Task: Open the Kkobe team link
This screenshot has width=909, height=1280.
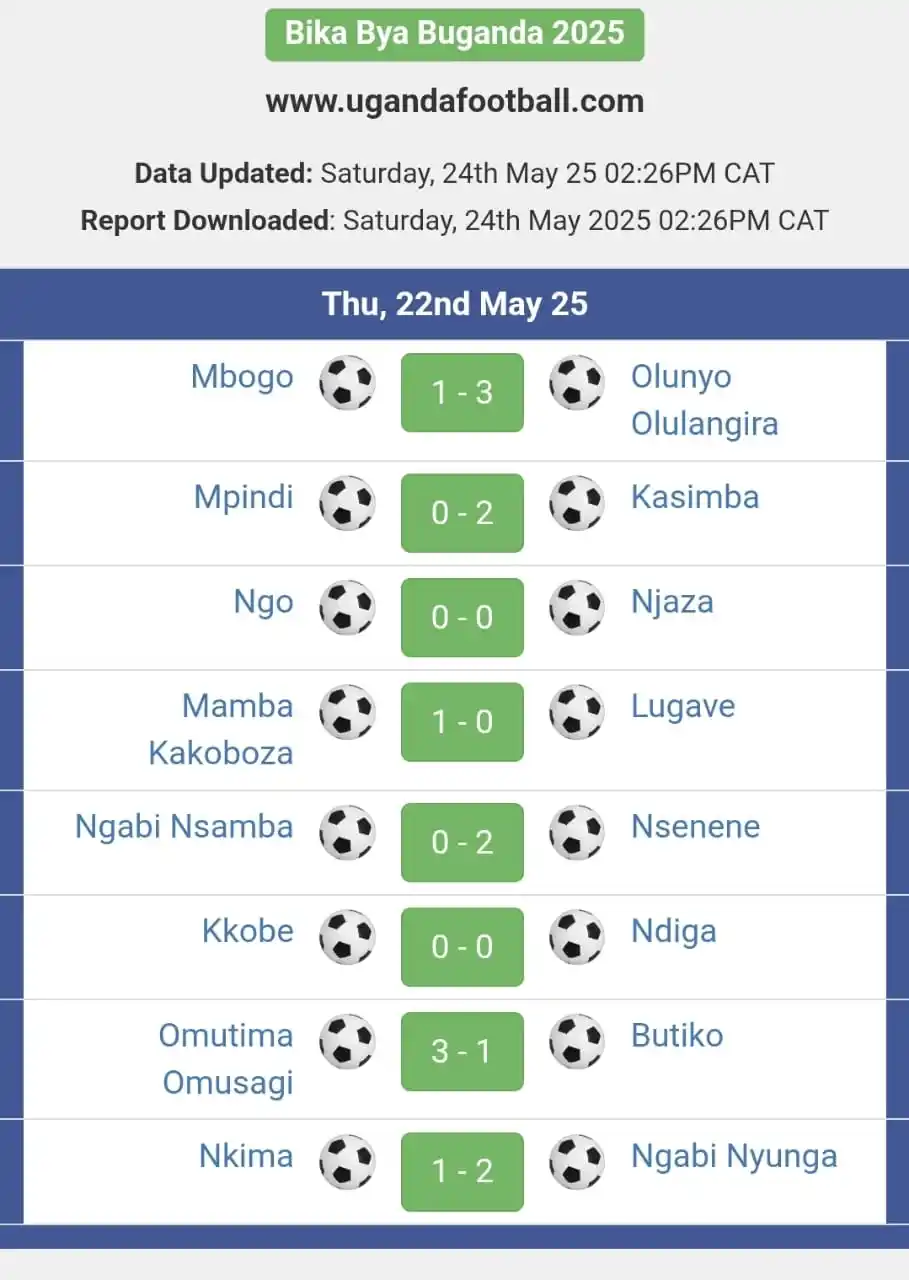Action: pyautogui.click(x=248, y=930)
